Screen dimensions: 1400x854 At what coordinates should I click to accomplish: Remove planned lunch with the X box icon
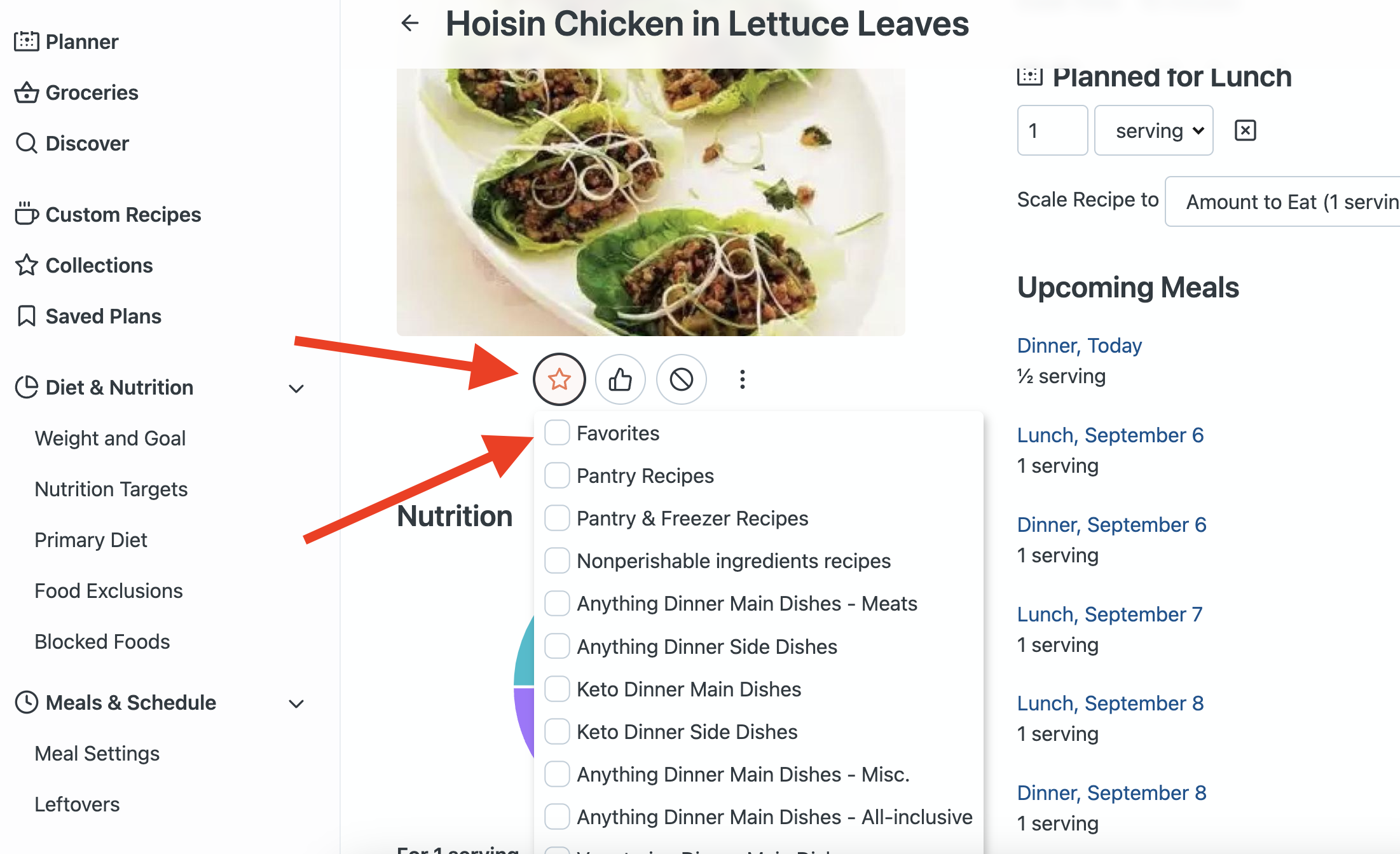pyautogui.click(x=1245, y=130)
